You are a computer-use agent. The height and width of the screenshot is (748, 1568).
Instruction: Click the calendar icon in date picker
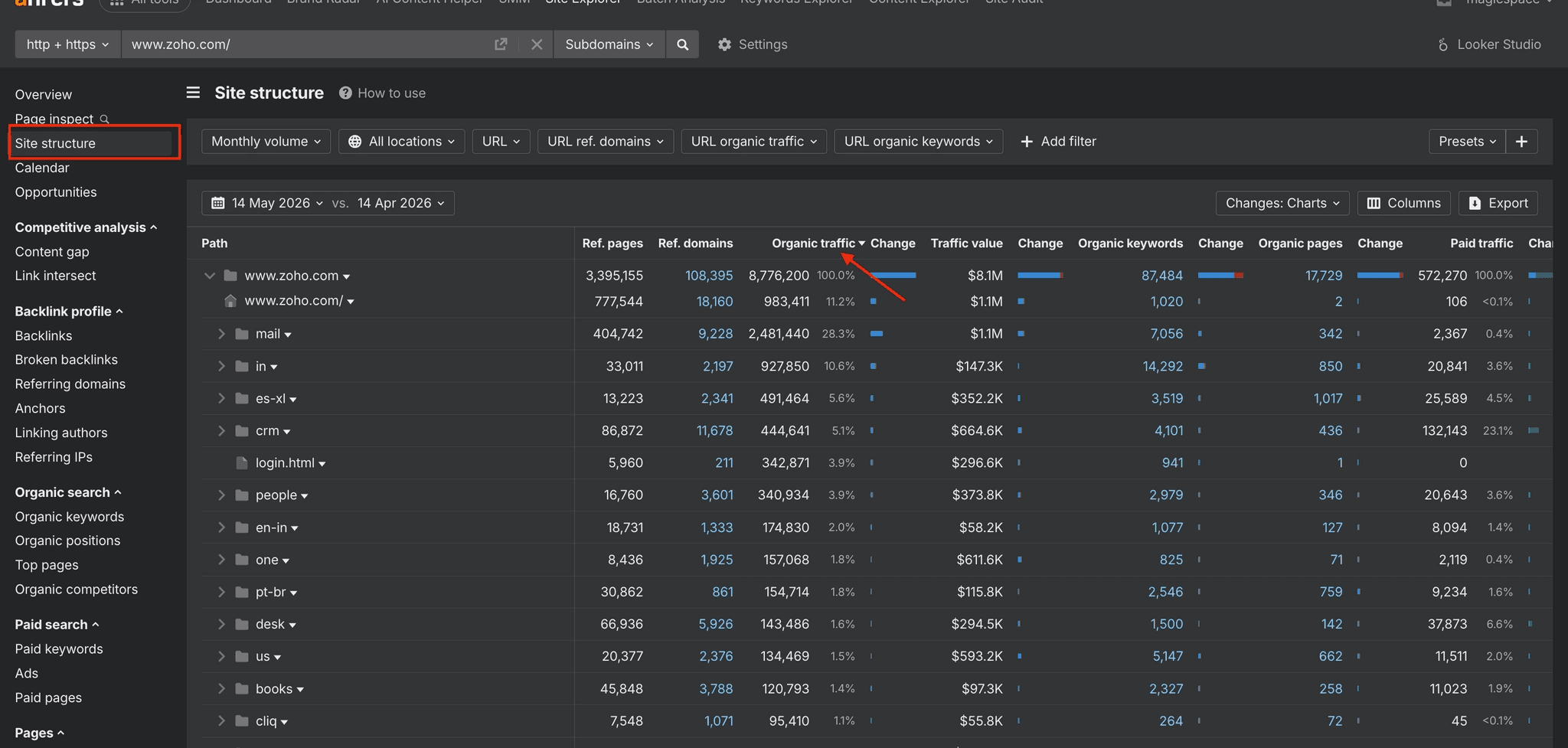218,203
